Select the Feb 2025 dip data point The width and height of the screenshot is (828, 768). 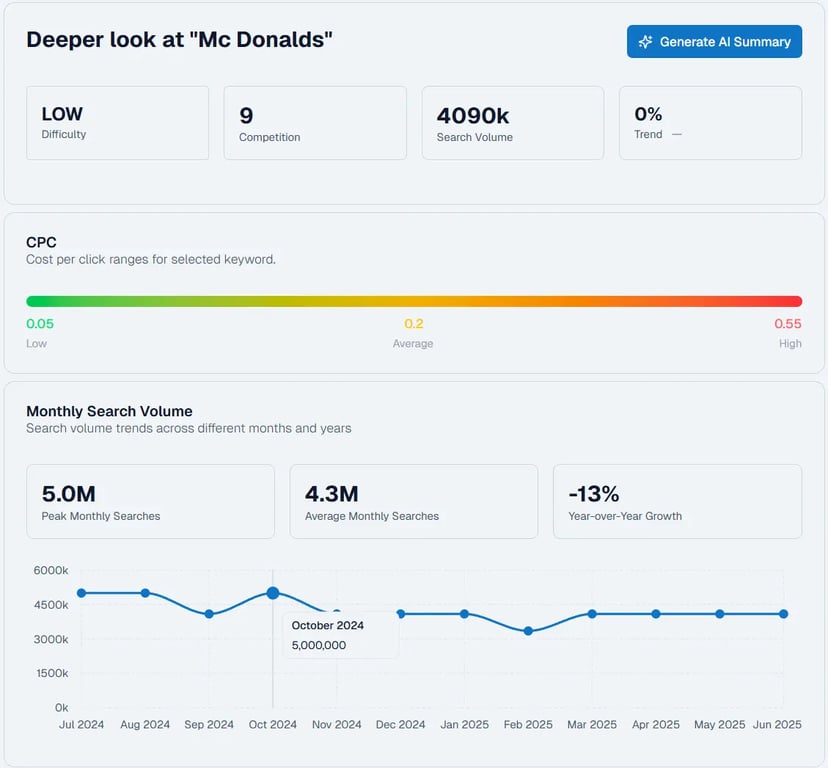click(x=528, y=631)
